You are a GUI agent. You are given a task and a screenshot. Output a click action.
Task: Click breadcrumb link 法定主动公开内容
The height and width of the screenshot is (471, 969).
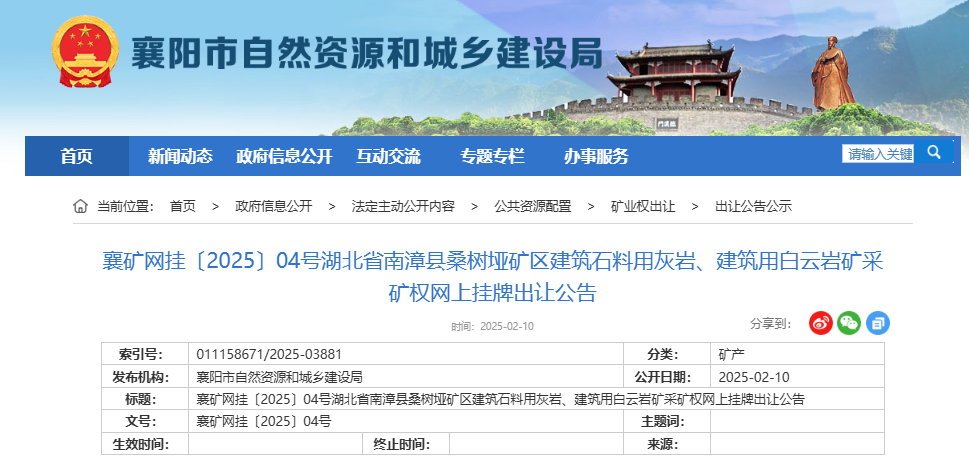click(x=403, y=206)
